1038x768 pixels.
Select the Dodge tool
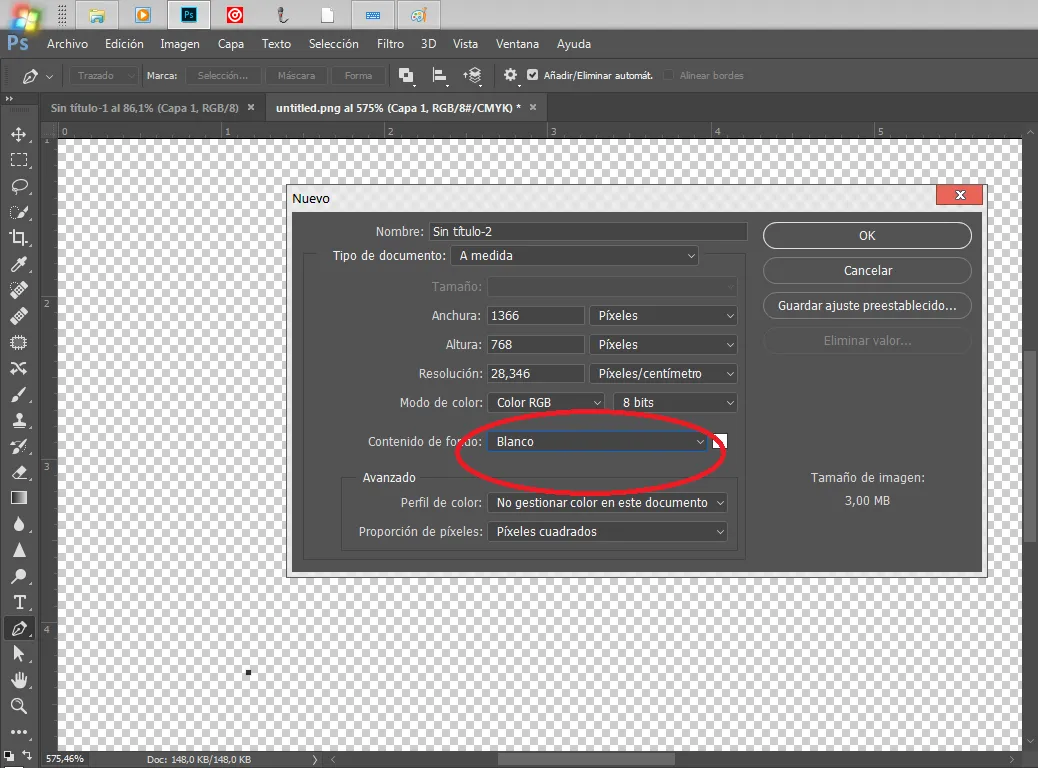[x=19, y=576]
